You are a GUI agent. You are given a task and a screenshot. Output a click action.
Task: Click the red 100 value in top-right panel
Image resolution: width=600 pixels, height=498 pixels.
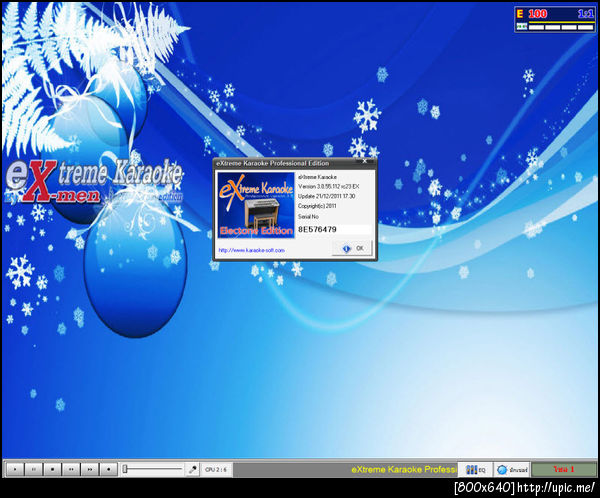coord(538,14)
